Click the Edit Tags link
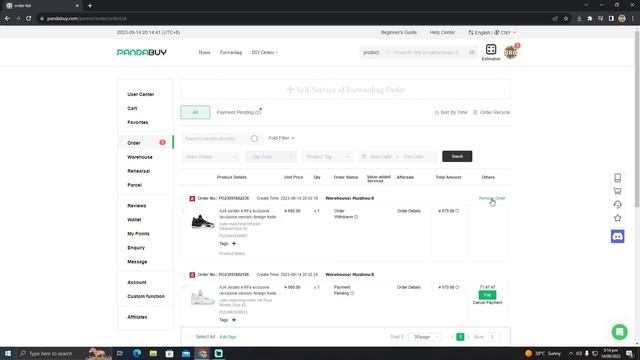 [x=228, y=337]
